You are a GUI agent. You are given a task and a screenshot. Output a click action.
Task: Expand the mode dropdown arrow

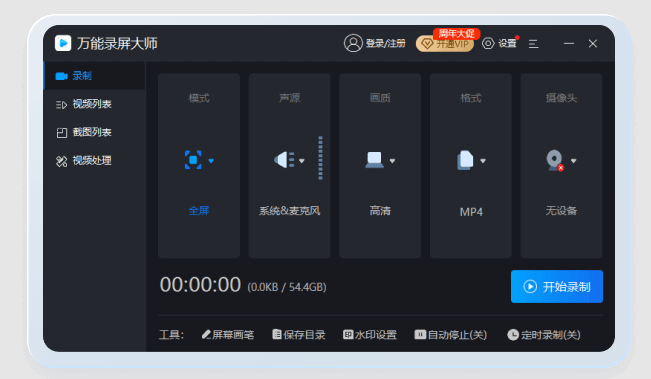(211, 161)
